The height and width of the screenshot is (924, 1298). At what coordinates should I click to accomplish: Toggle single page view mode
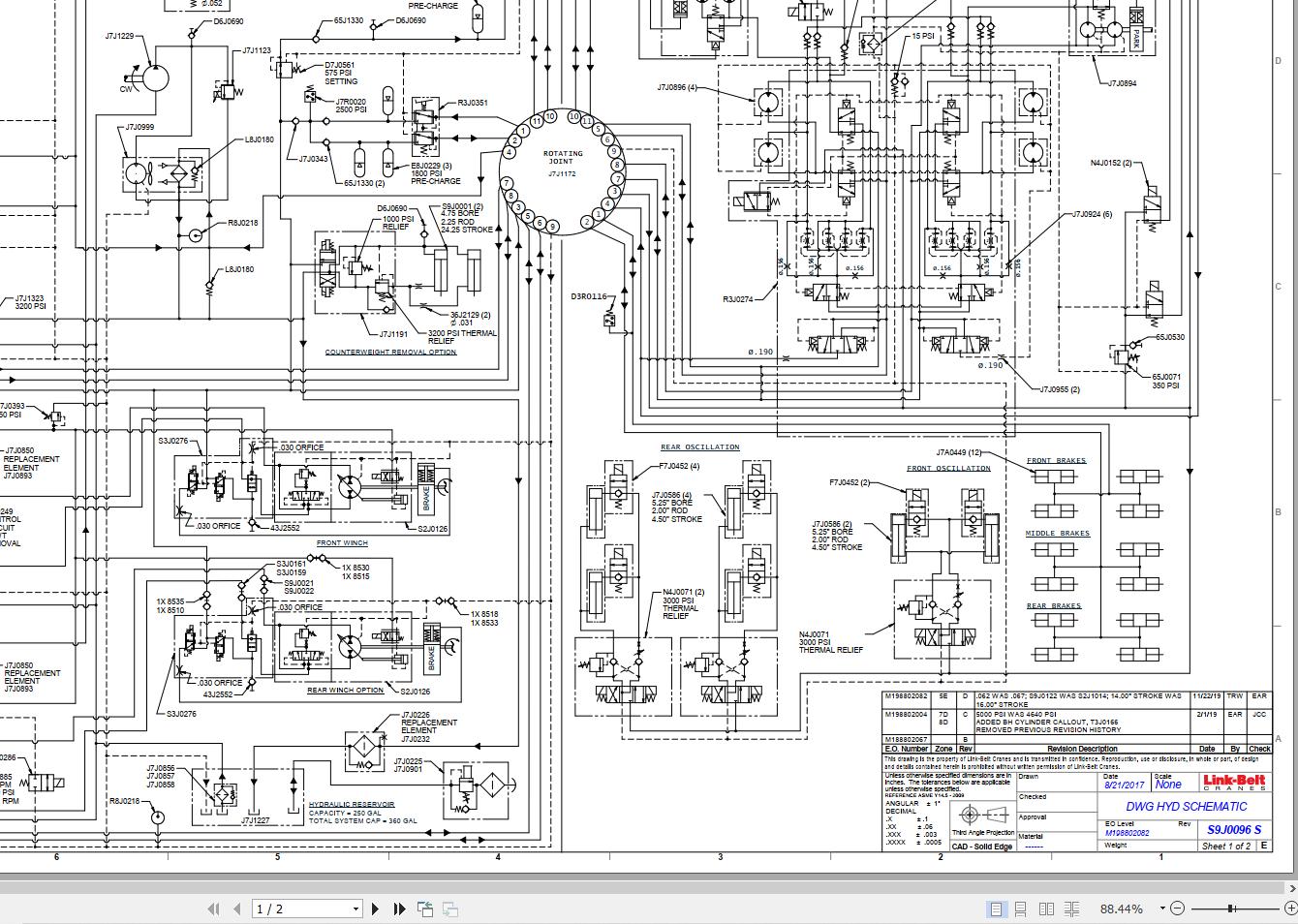995,909
